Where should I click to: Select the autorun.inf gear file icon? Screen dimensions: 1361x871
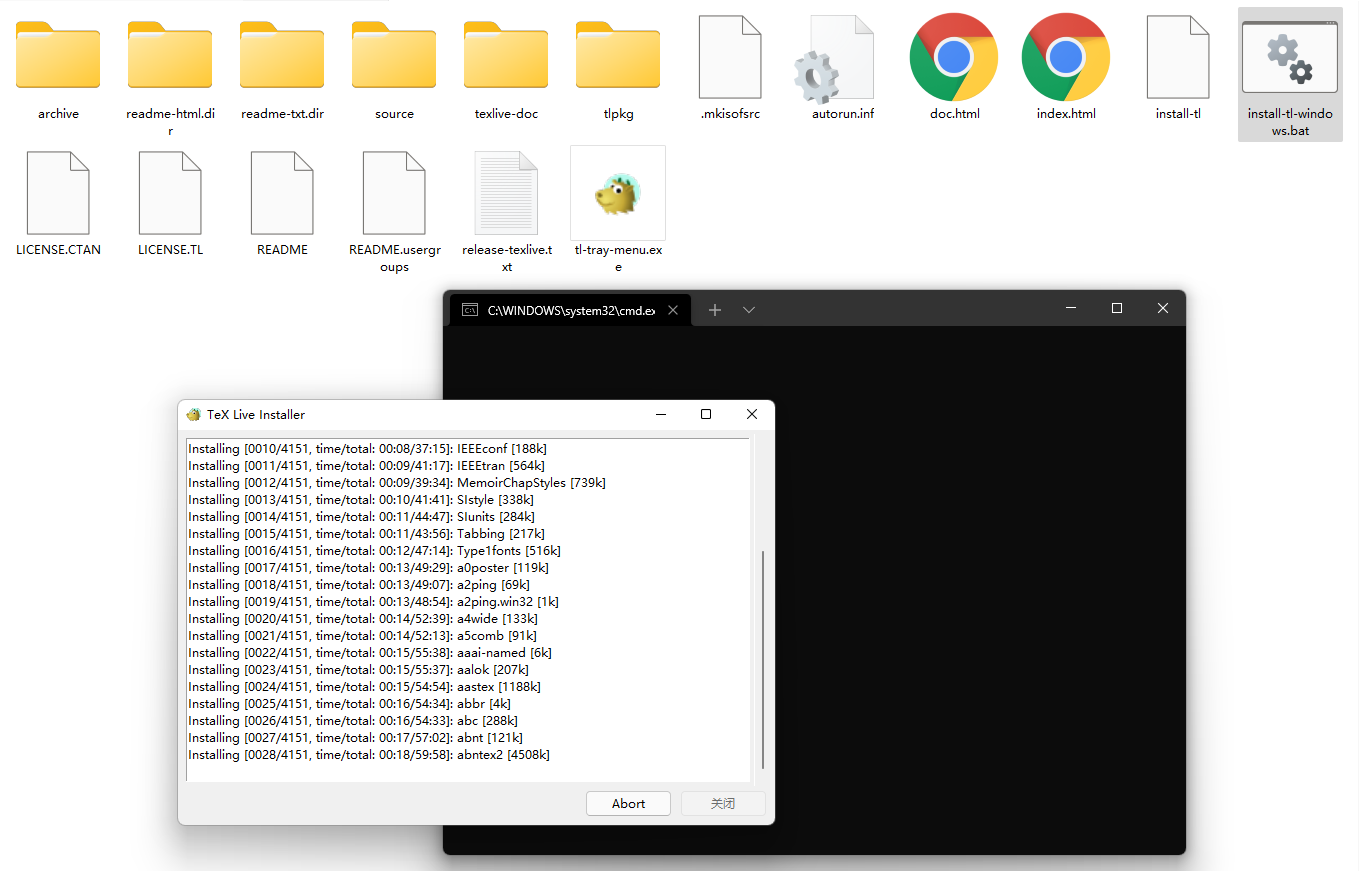[835, 59]
